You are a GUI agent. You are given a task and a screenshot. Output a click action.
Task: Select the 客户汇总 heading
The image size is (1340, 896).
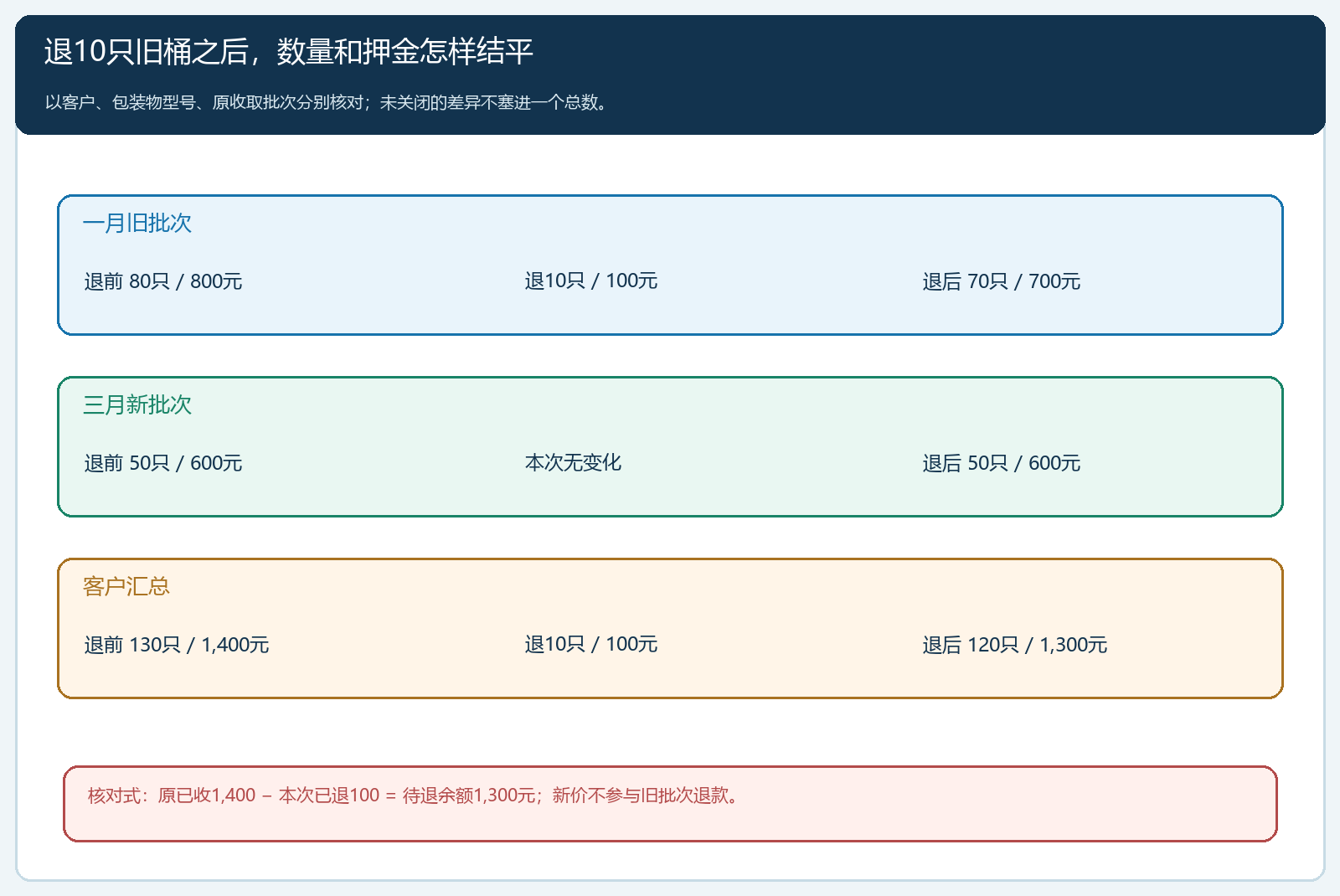(x=126, y=586)
